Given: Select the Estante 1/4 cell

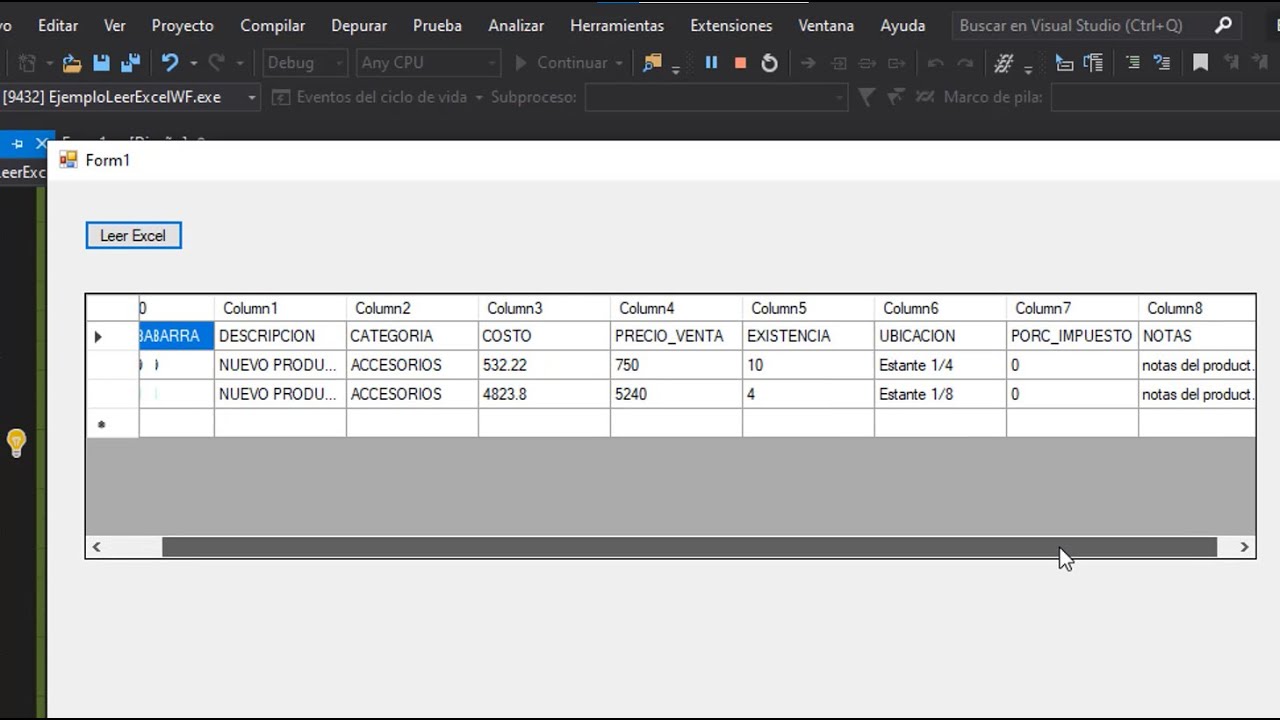Looking at the screenshot, I should pyautogui.click(x=940, y=365).
